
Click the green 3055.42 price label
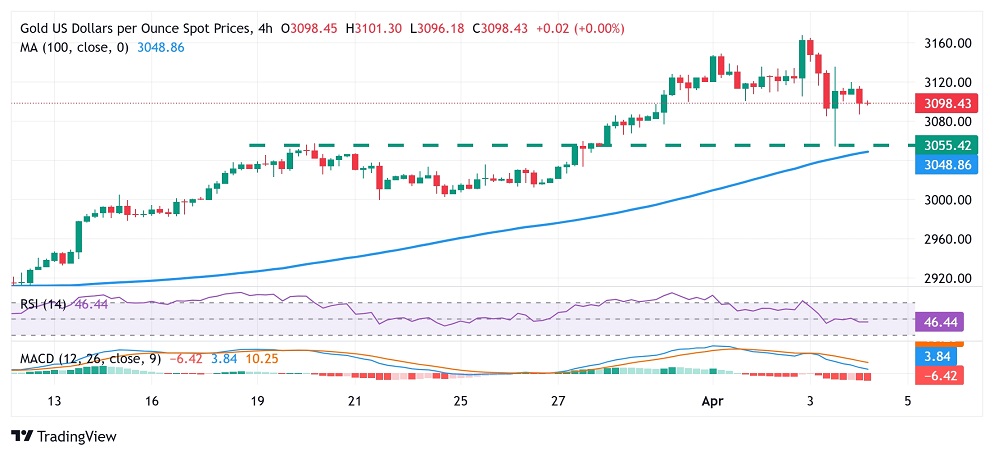click(940, 145)
